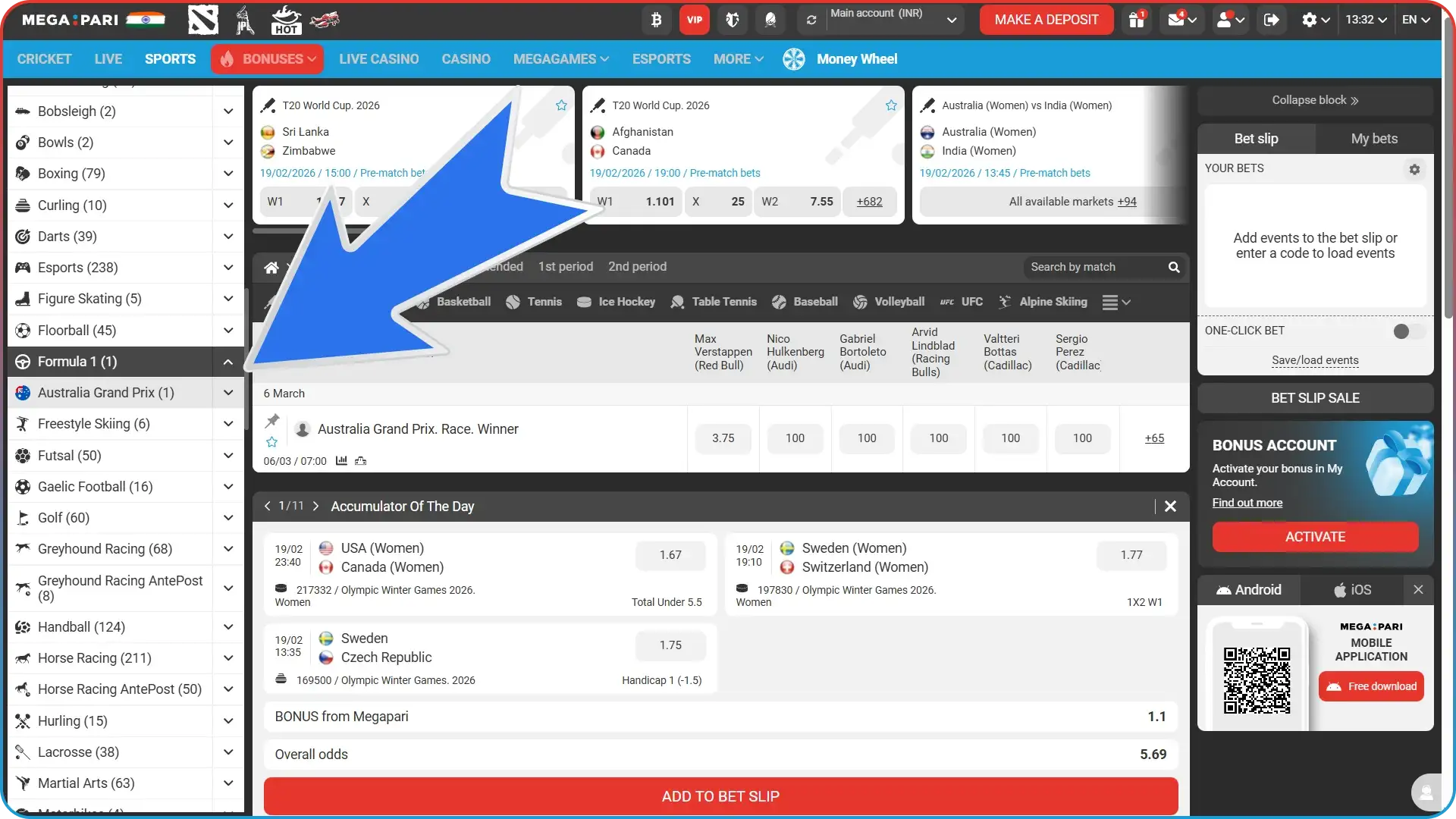Viewport: 1456px width, 819px height.
Task: Click the MAKE A DEPOSIT button
Action: click(1046, 20)
